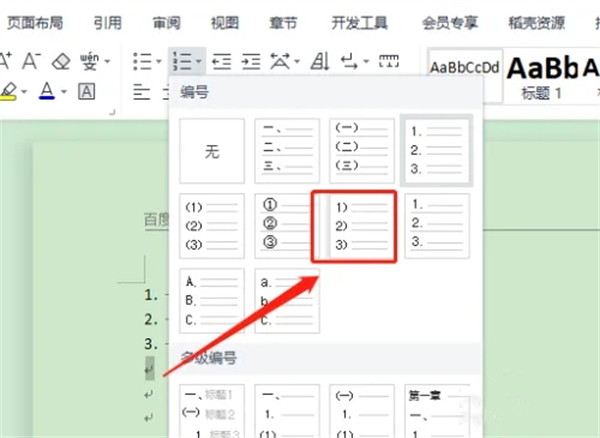Open the 审阅 tab
The width and height of the screenshot is (600, 438).
click(166, 23)
